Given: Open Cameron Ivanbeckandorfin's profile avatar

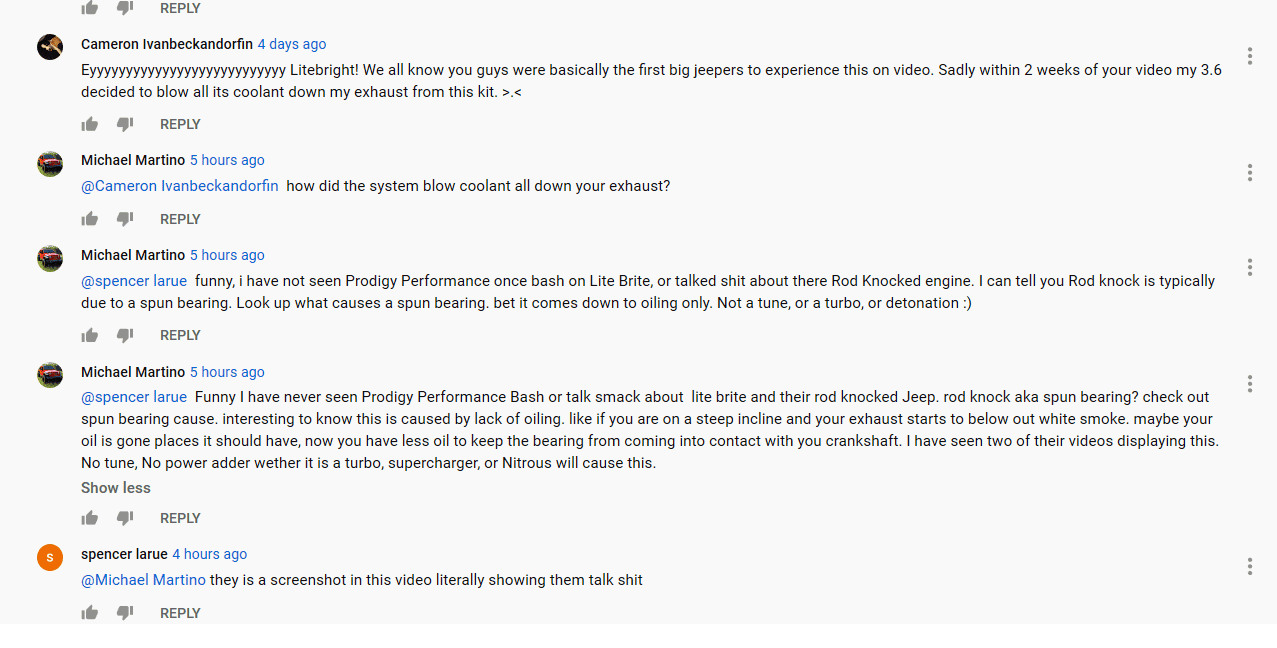Looking at the screenshot, I should 50,47.
